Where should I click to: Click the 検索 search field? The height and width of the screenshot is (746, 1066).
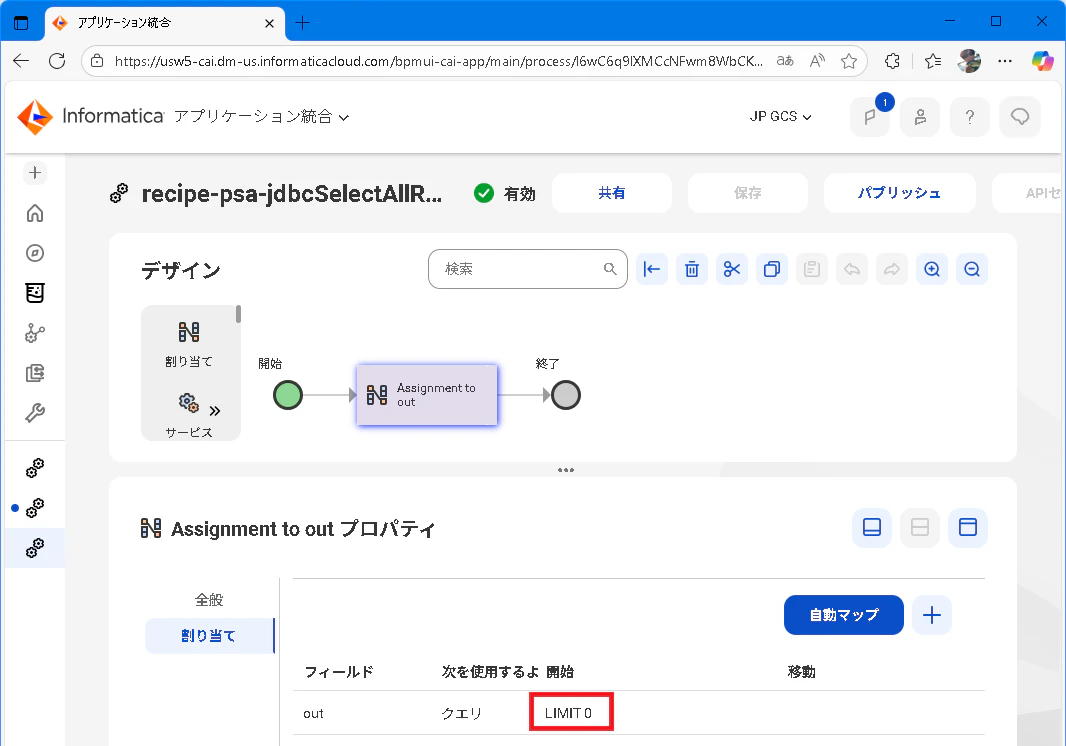528,269
